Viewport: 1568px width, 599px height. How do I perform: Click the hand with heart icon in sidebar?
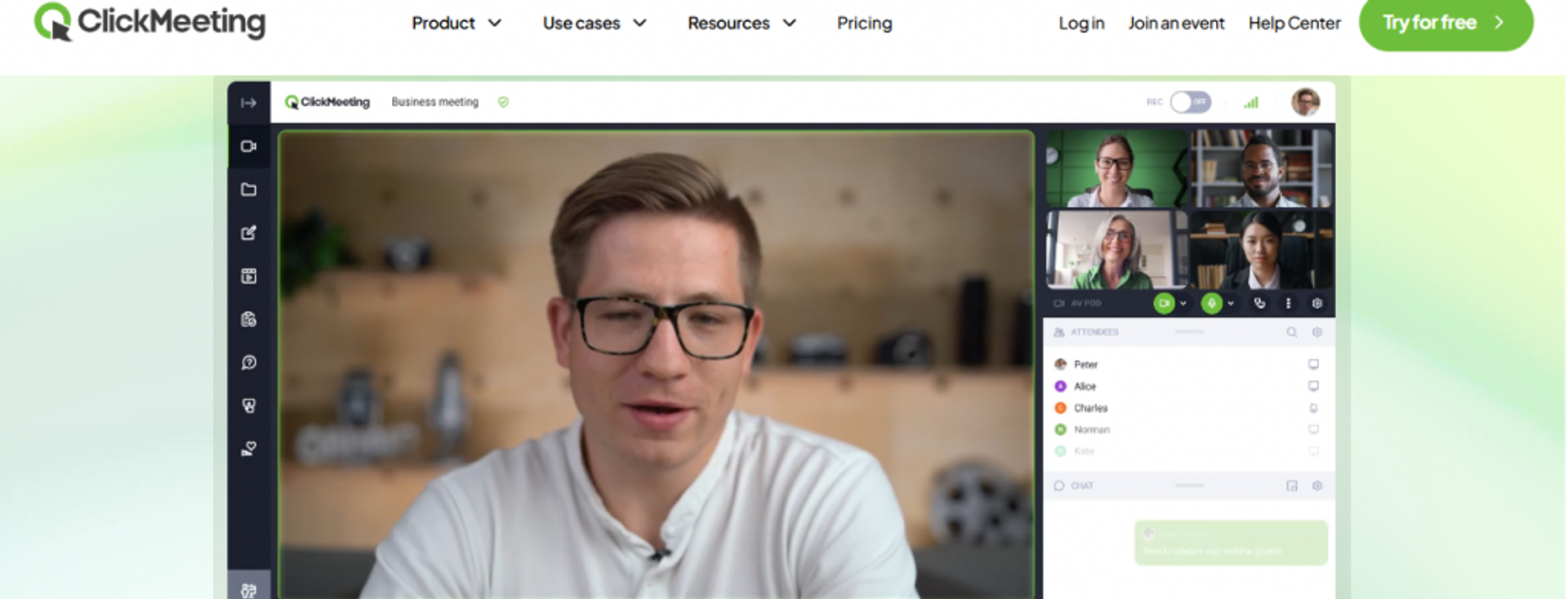[249, 449]
